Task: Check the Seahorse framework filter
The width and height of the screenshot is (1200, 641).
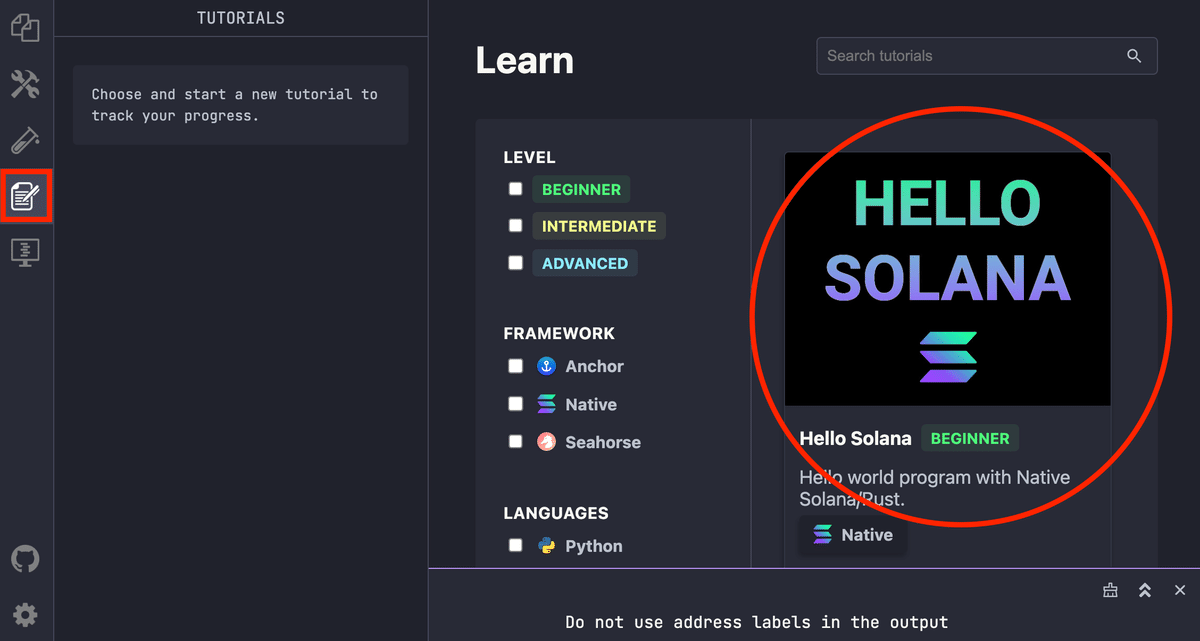Action: (515, 442)
